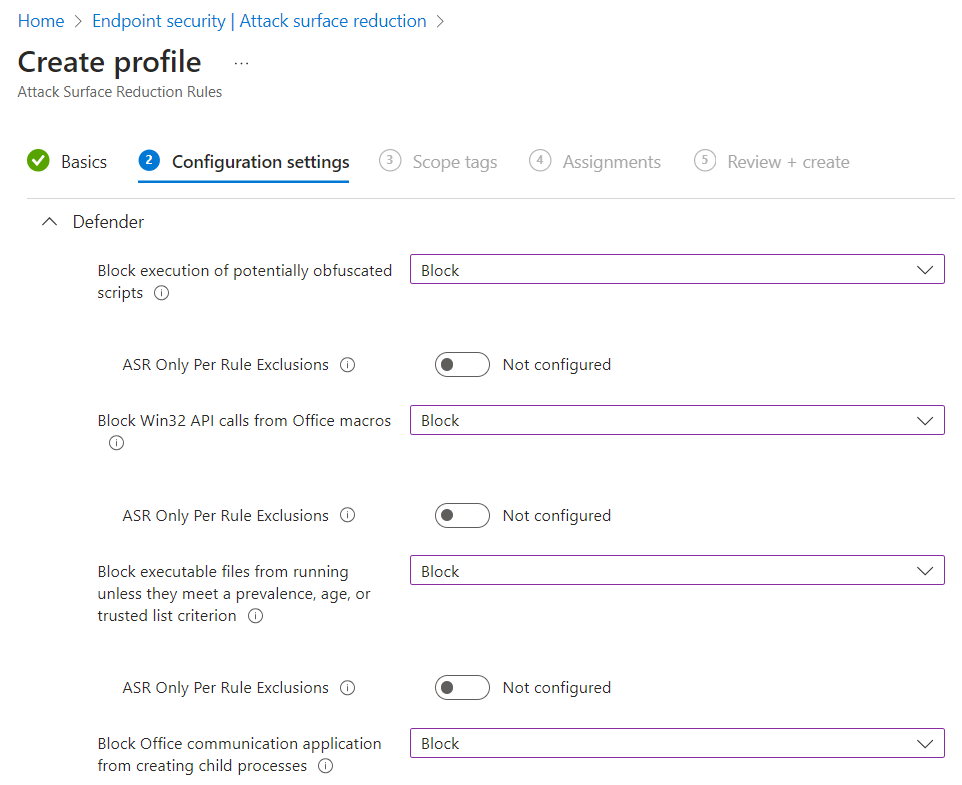Open Endpoint security Attack surface reduction breadcrumb
962x785 pixels.
pyautogui.click(x=259, y=21)
